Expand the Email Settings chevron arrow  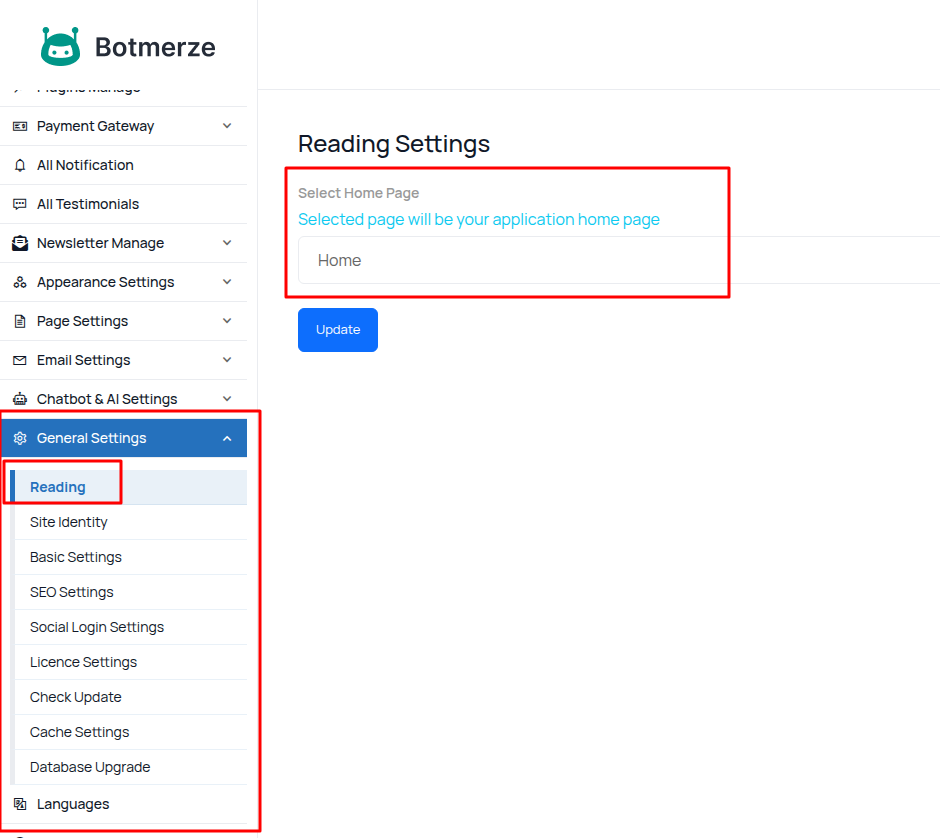tap(227, 360)
